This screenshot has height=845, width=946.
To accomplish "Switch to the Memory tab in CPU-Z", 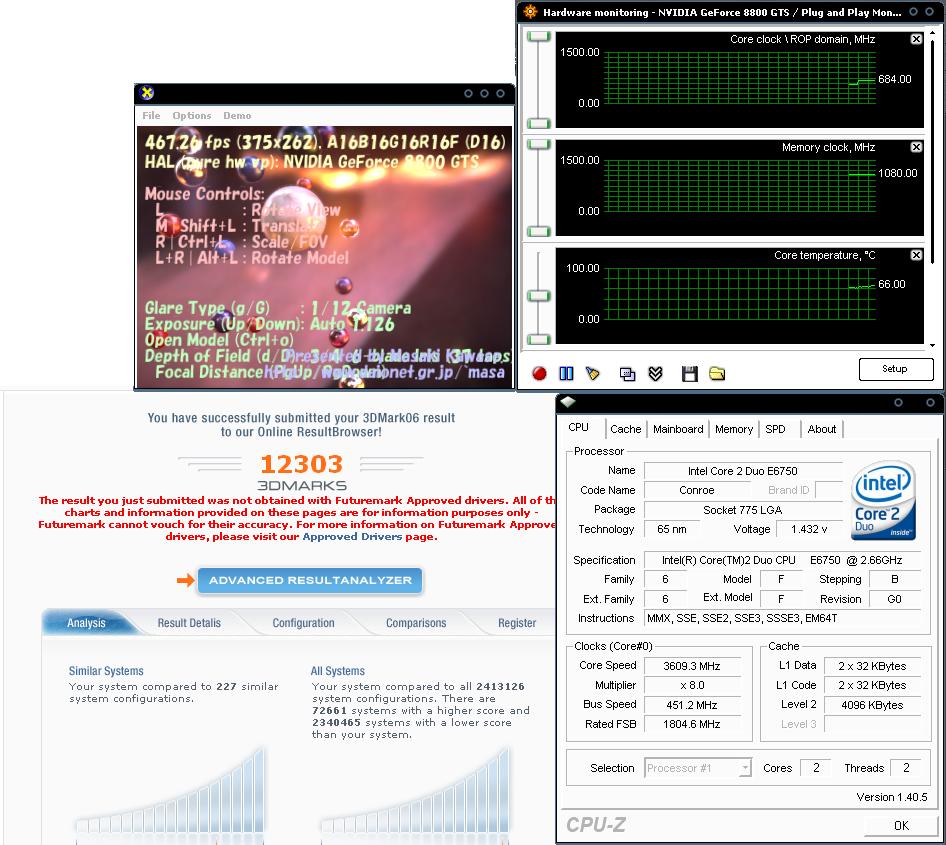I will tap(734, 429).
